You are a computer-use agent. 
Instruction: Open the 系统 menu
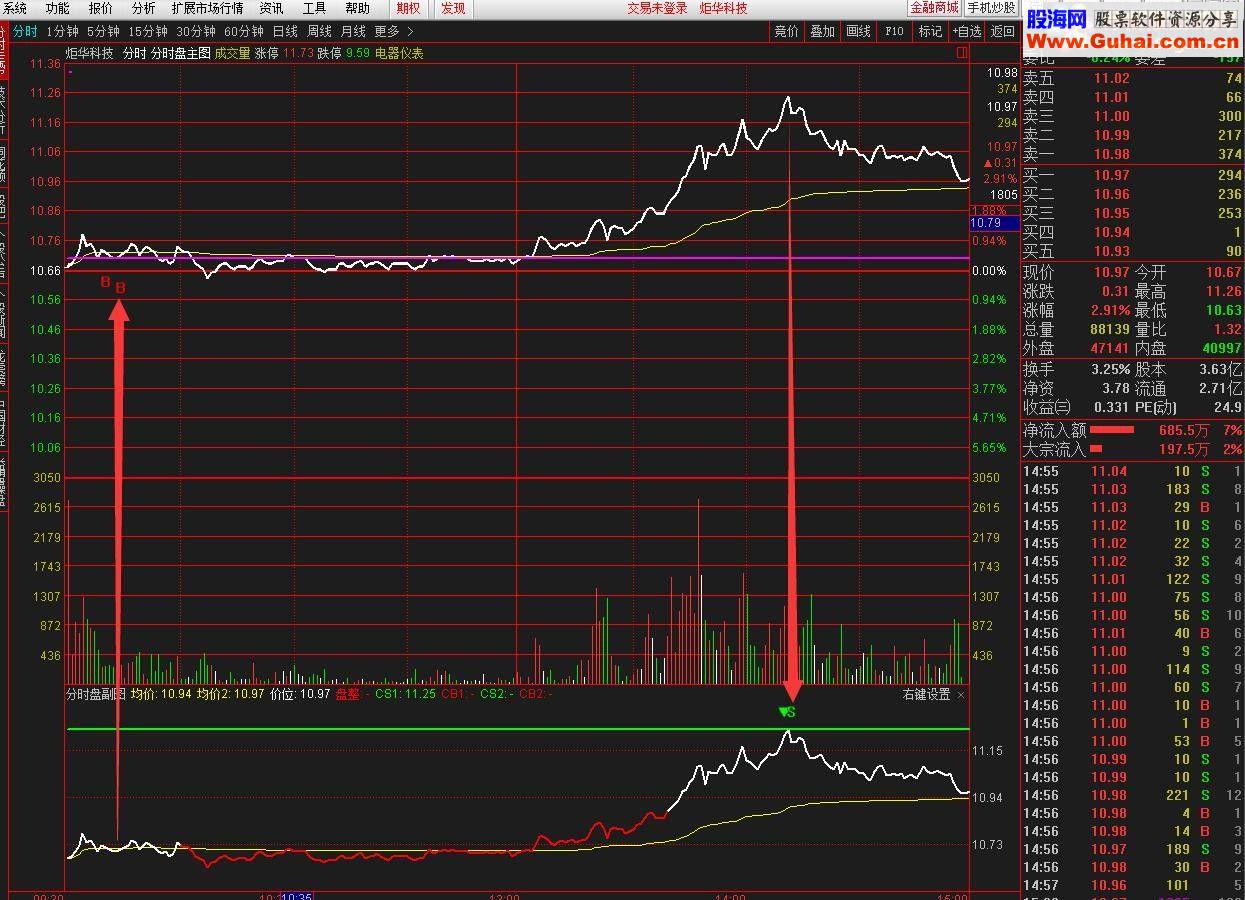tap(15, 8)
